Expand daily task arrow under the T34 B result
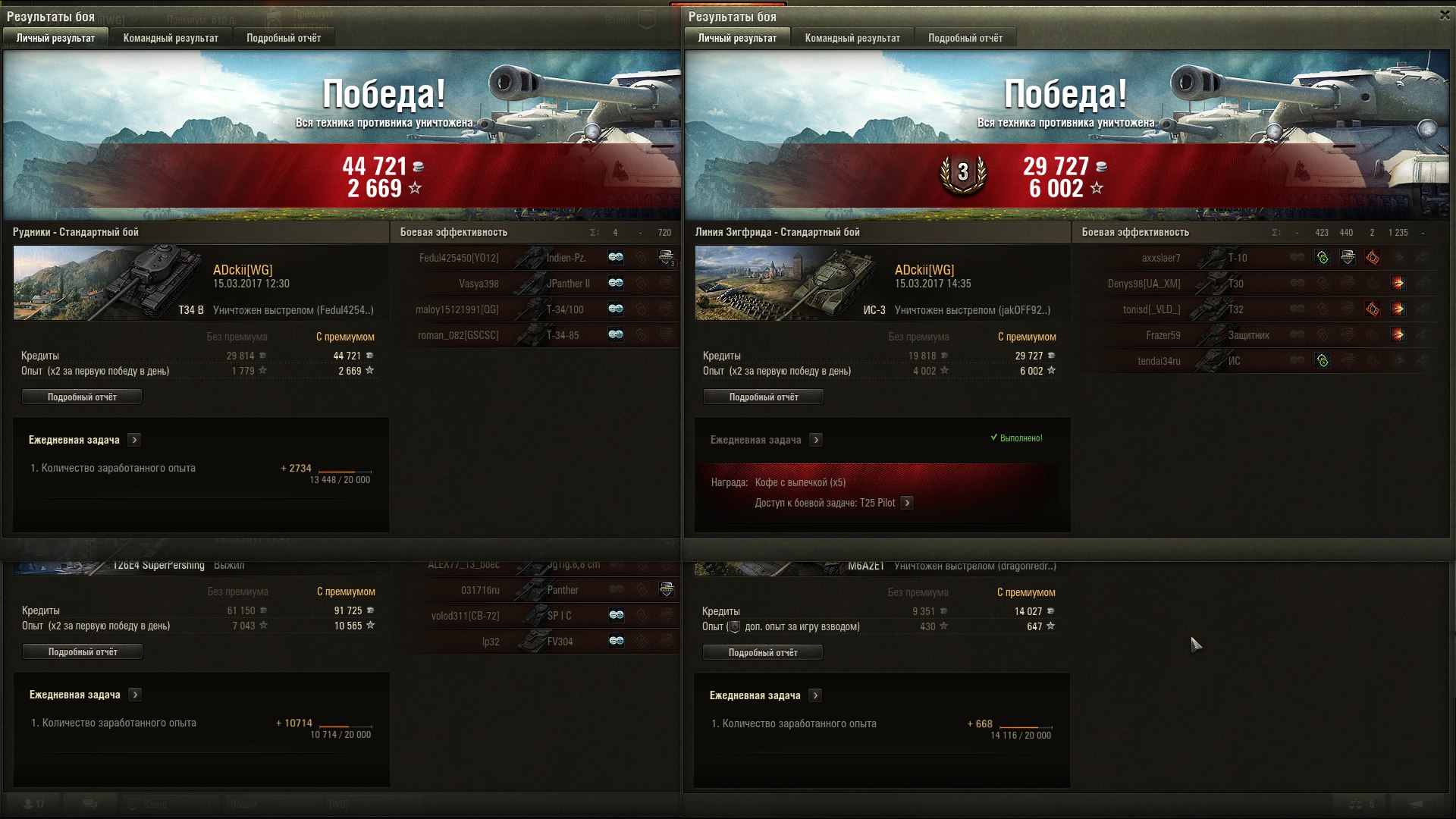 [x=134, y=440]
